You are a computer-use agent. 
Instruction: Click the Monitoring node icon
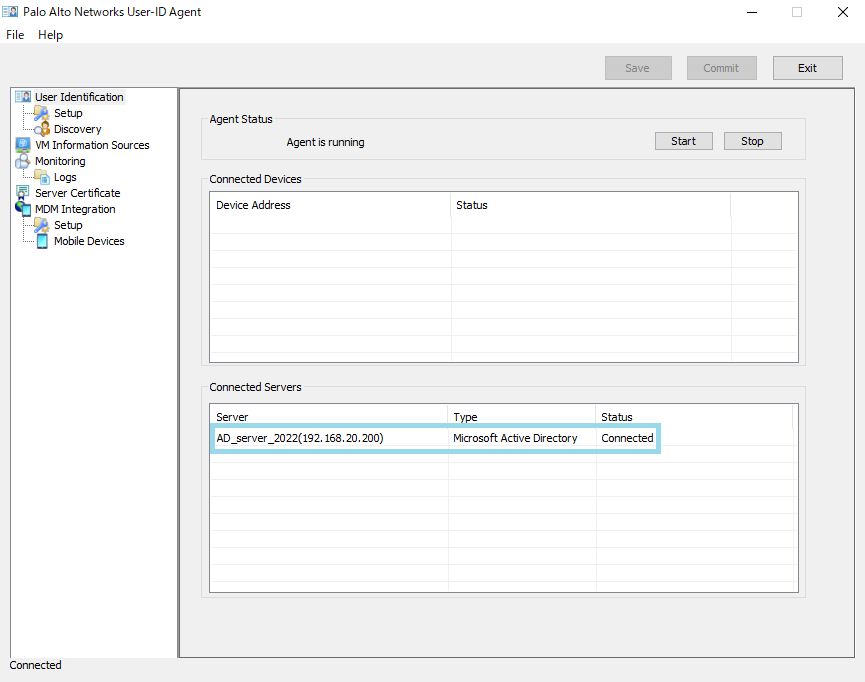(23, 161)
